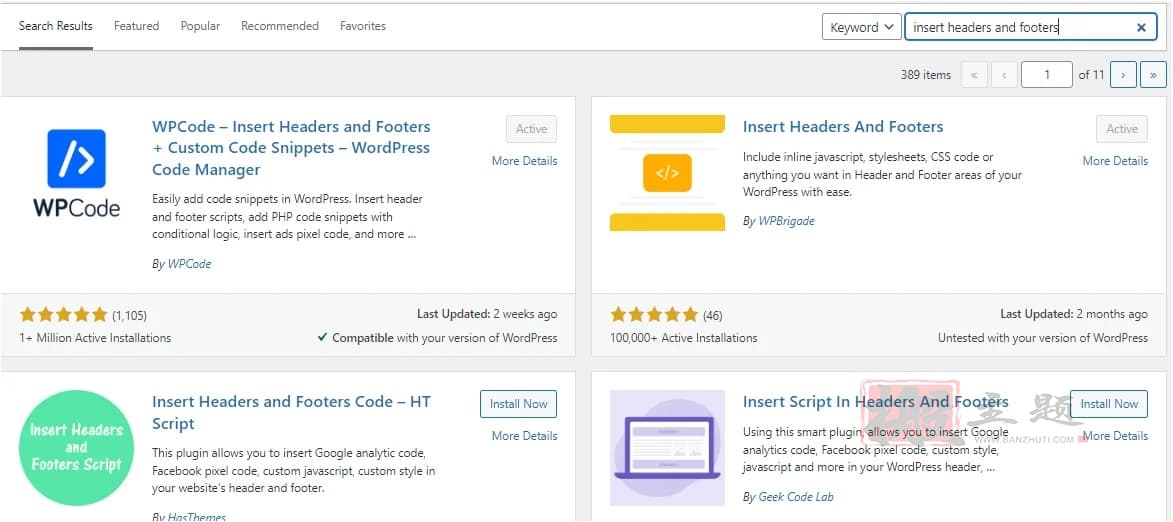Click the Geek Code Lab laptop plugin icon
This screenshot has height=522, width=1173.
point(667,448)
